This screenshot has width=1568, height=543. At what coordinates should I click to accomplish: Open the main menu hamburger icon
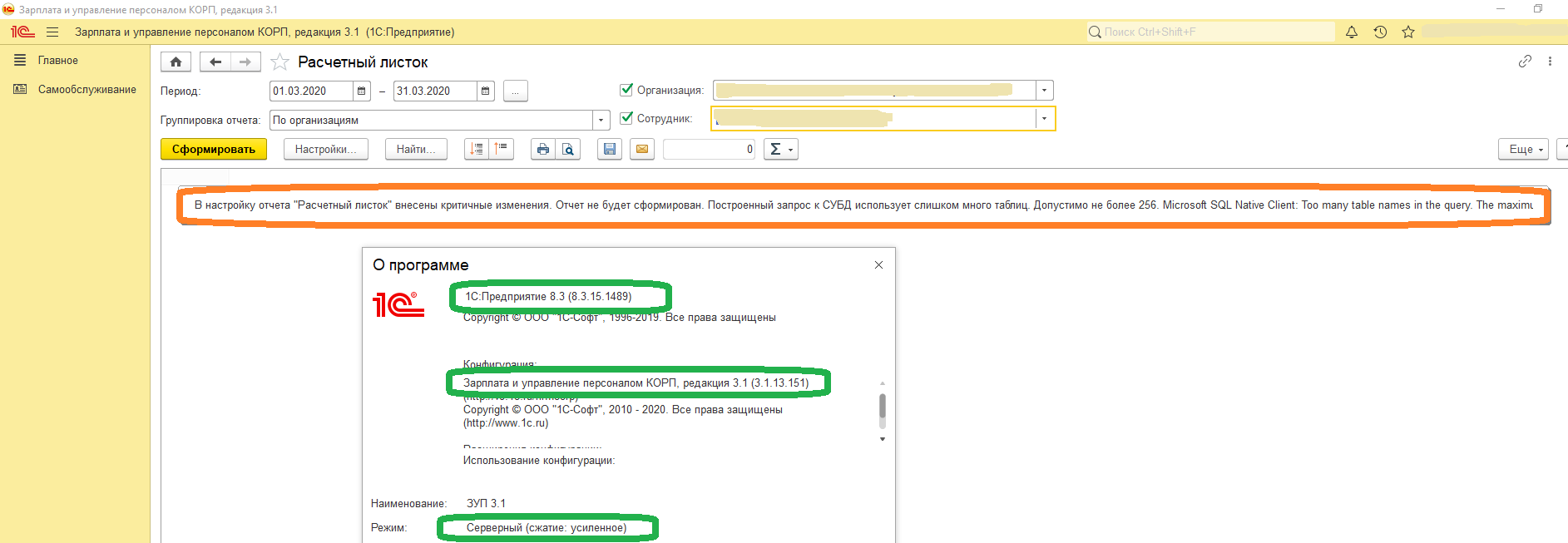tap(52, 32)
